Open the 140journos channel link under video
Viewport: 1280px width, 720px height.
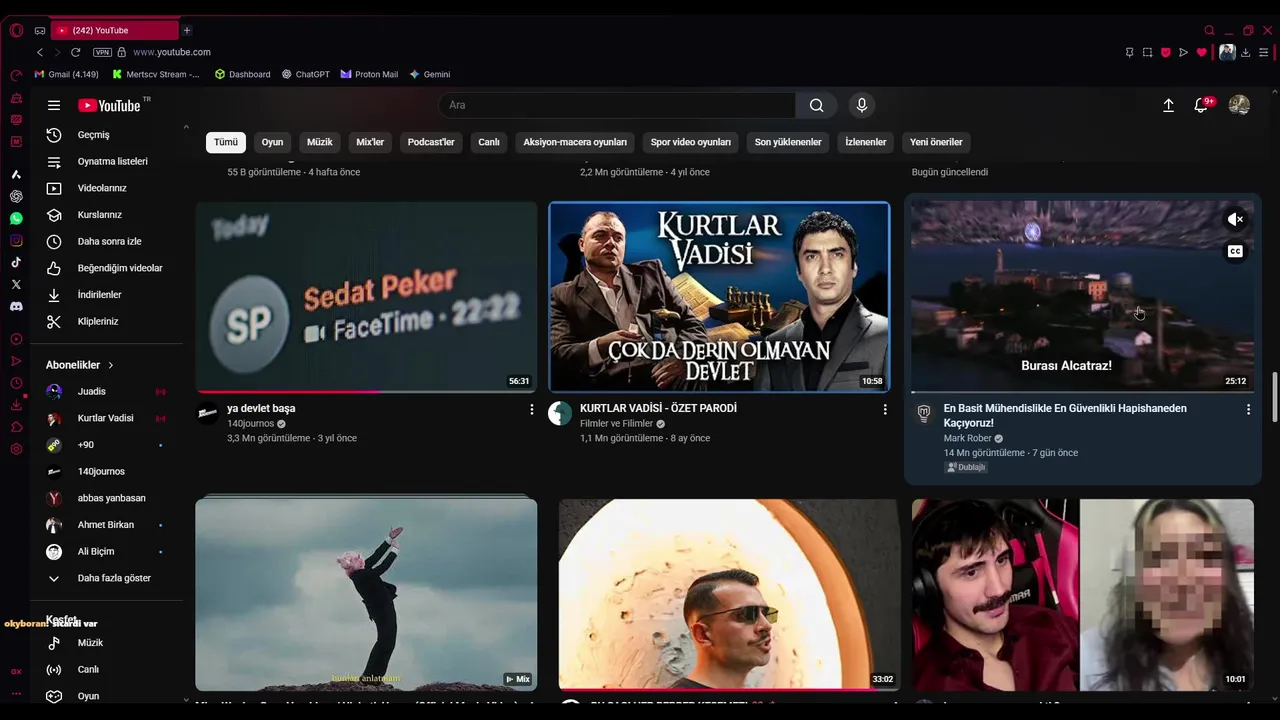(x=250, y=424)
